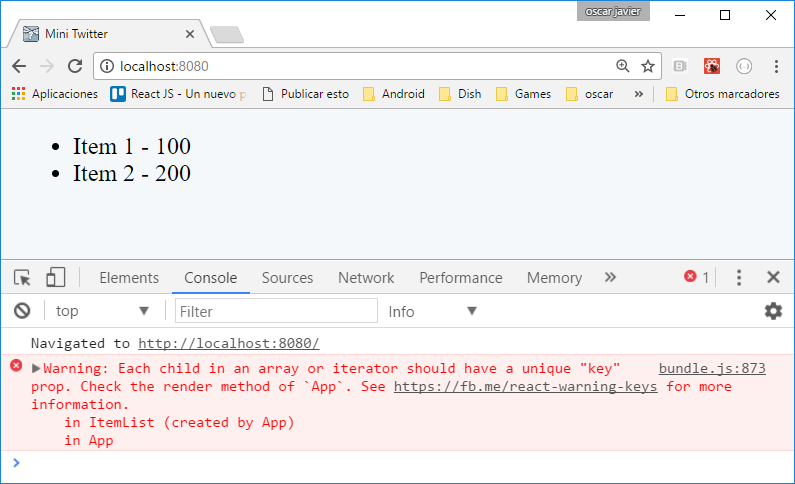Open the DevTools customize menu
Viewport: 795px width, 484px height.
coord(739,277)
